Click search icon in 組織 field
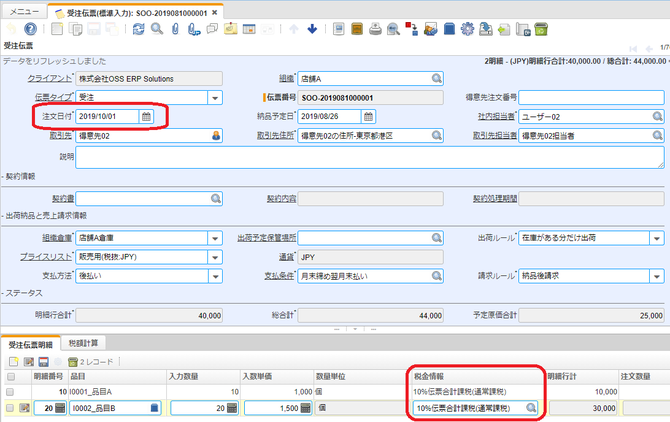This screenshot has width=670, height=422. (436, 79)
